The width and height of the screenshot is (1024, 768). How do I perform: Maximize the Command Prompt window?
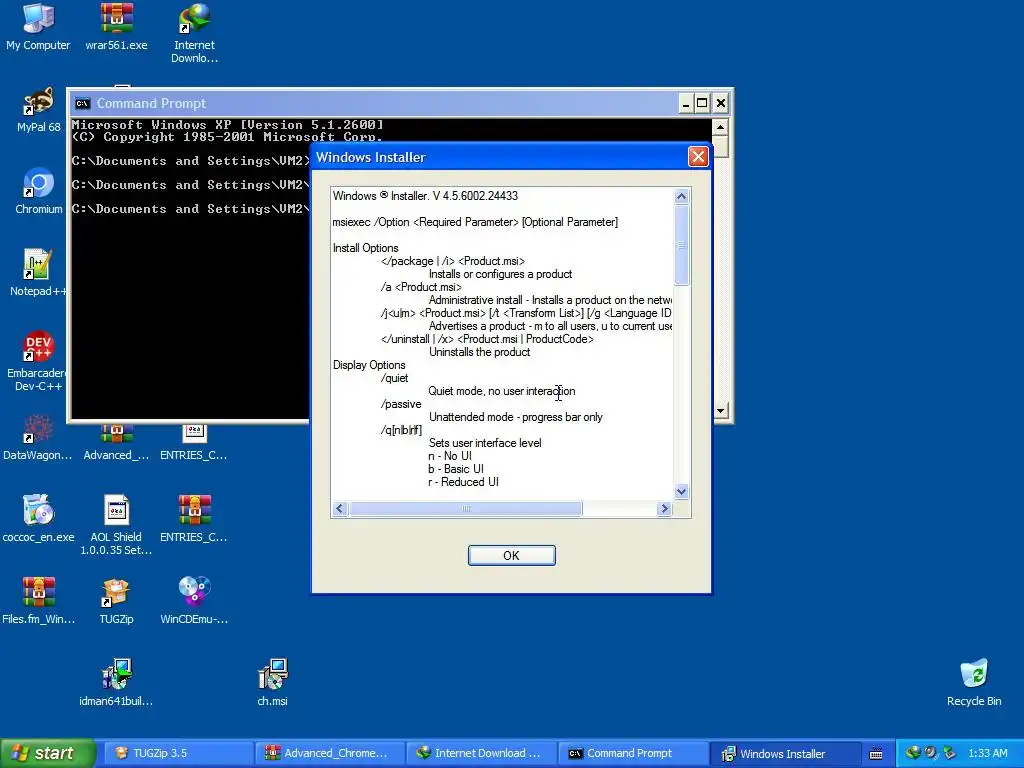click(702, 103)
